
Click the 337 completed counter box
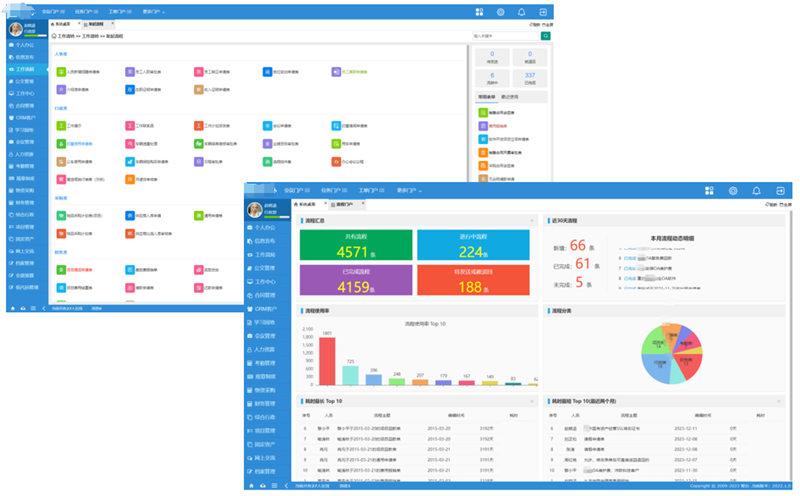pos(530,78)
